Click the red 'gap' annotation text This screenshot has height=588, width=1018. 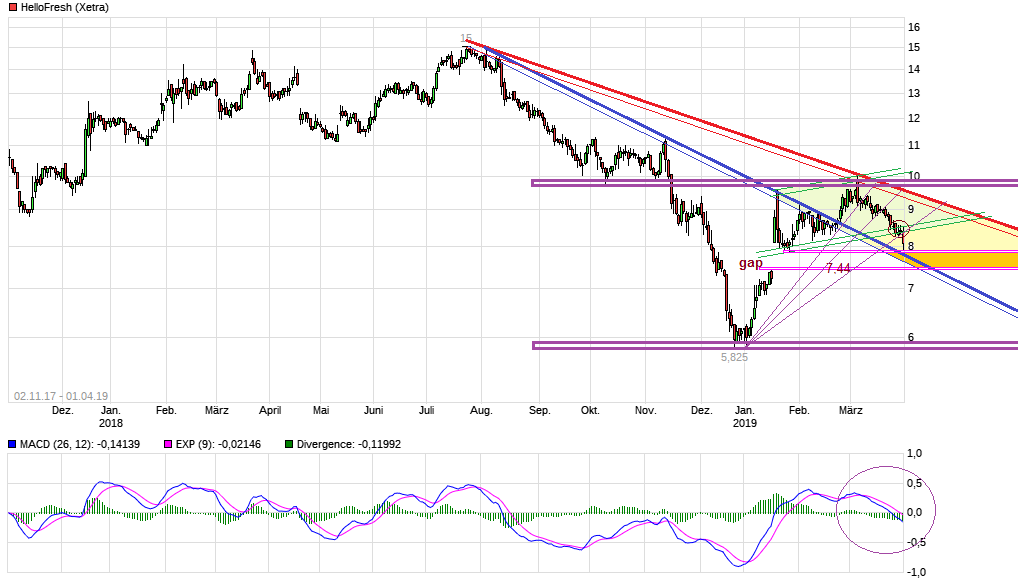tap(751, 263)
